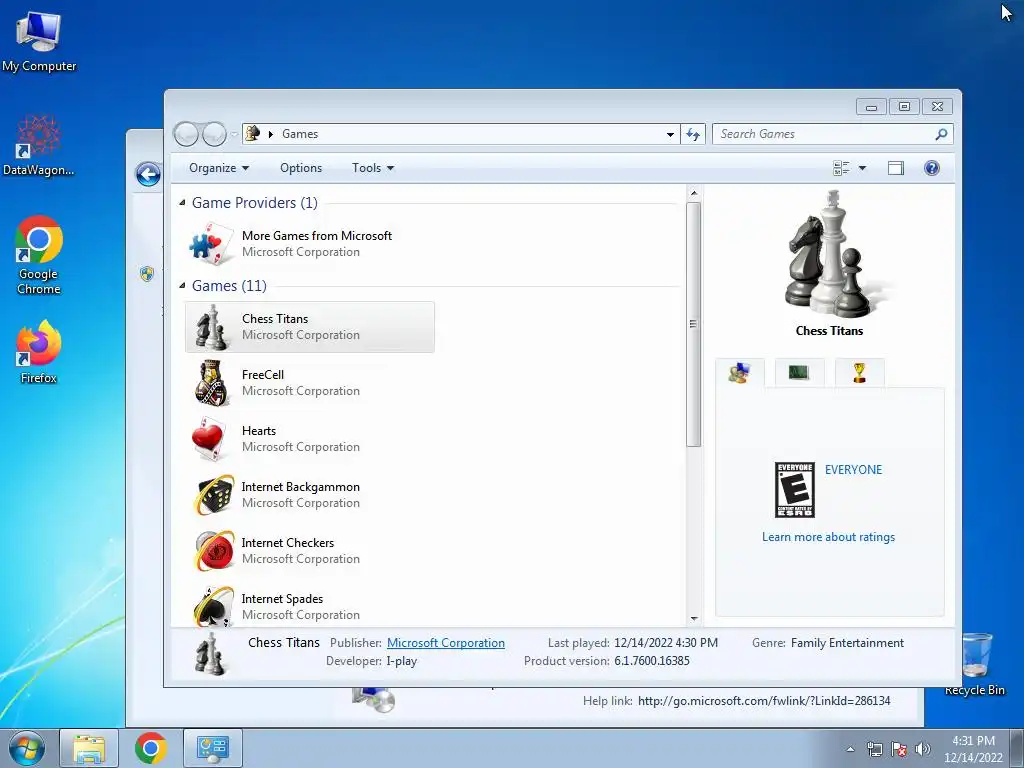Click the More Games from Microsoft title
The width and height of the screenshot is (1024, 768).
[x=317, y=236]
